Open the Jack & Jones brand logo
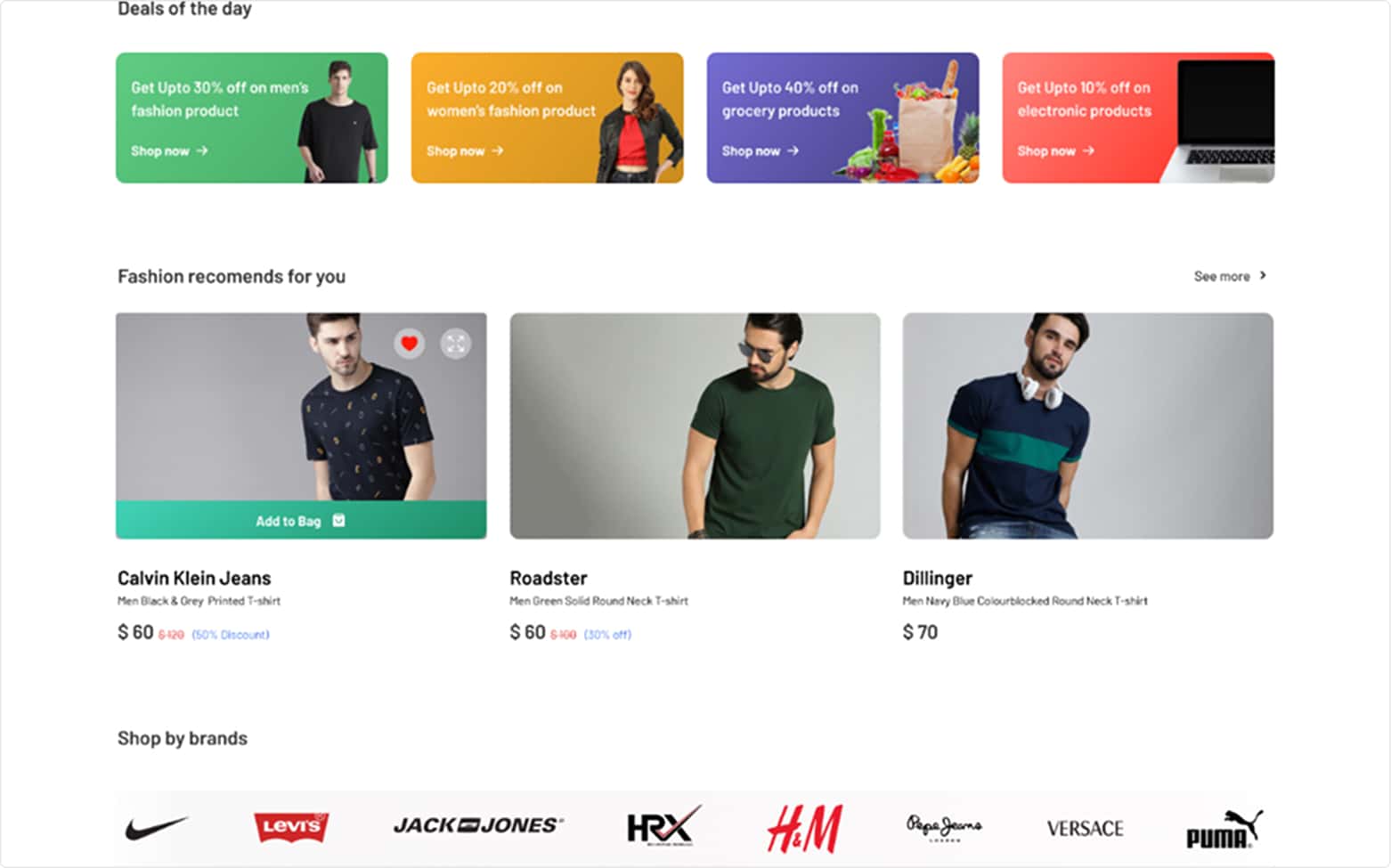This screenshot has height=868, width=1391. [478, 826]
